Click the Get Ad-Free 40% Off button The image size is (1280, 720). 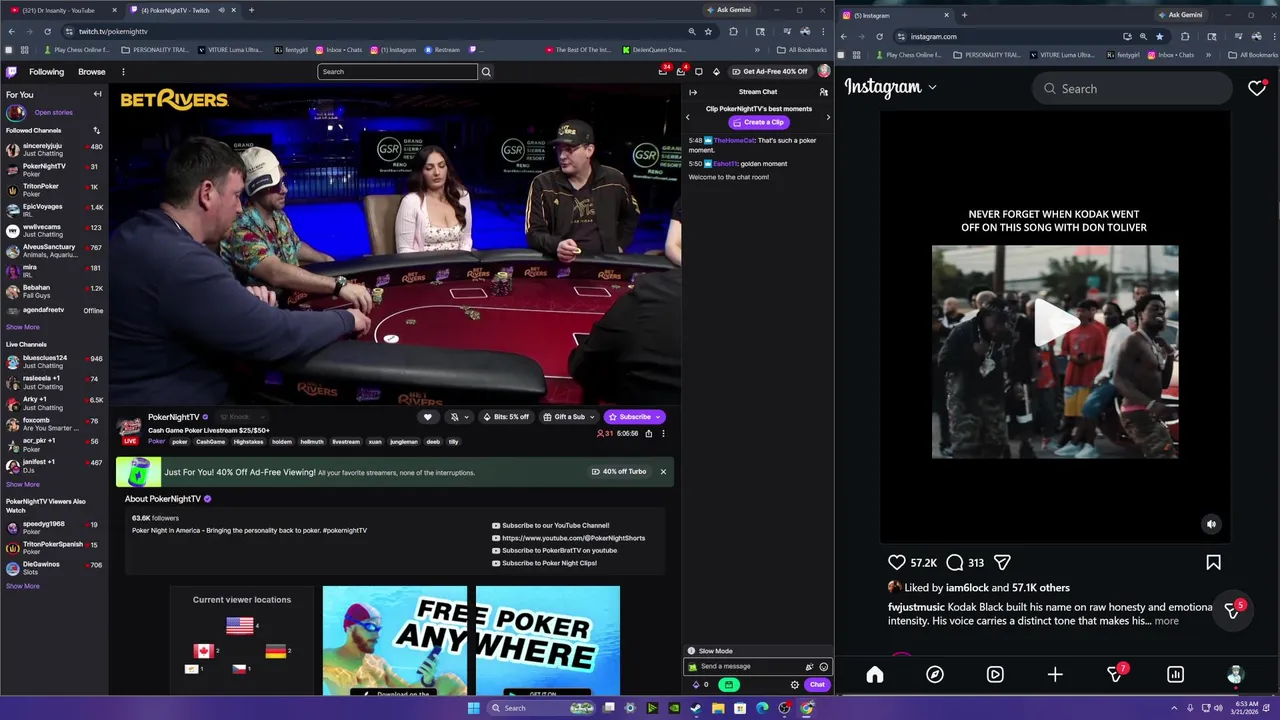770,72
